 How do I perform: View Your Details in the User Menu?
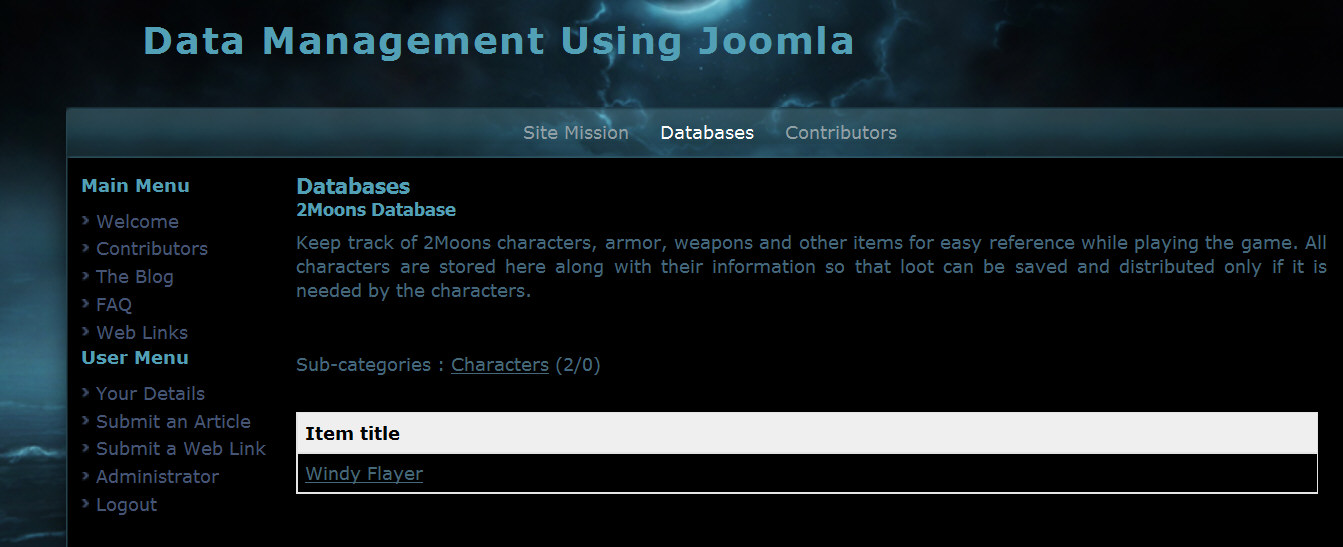point(150,394)
